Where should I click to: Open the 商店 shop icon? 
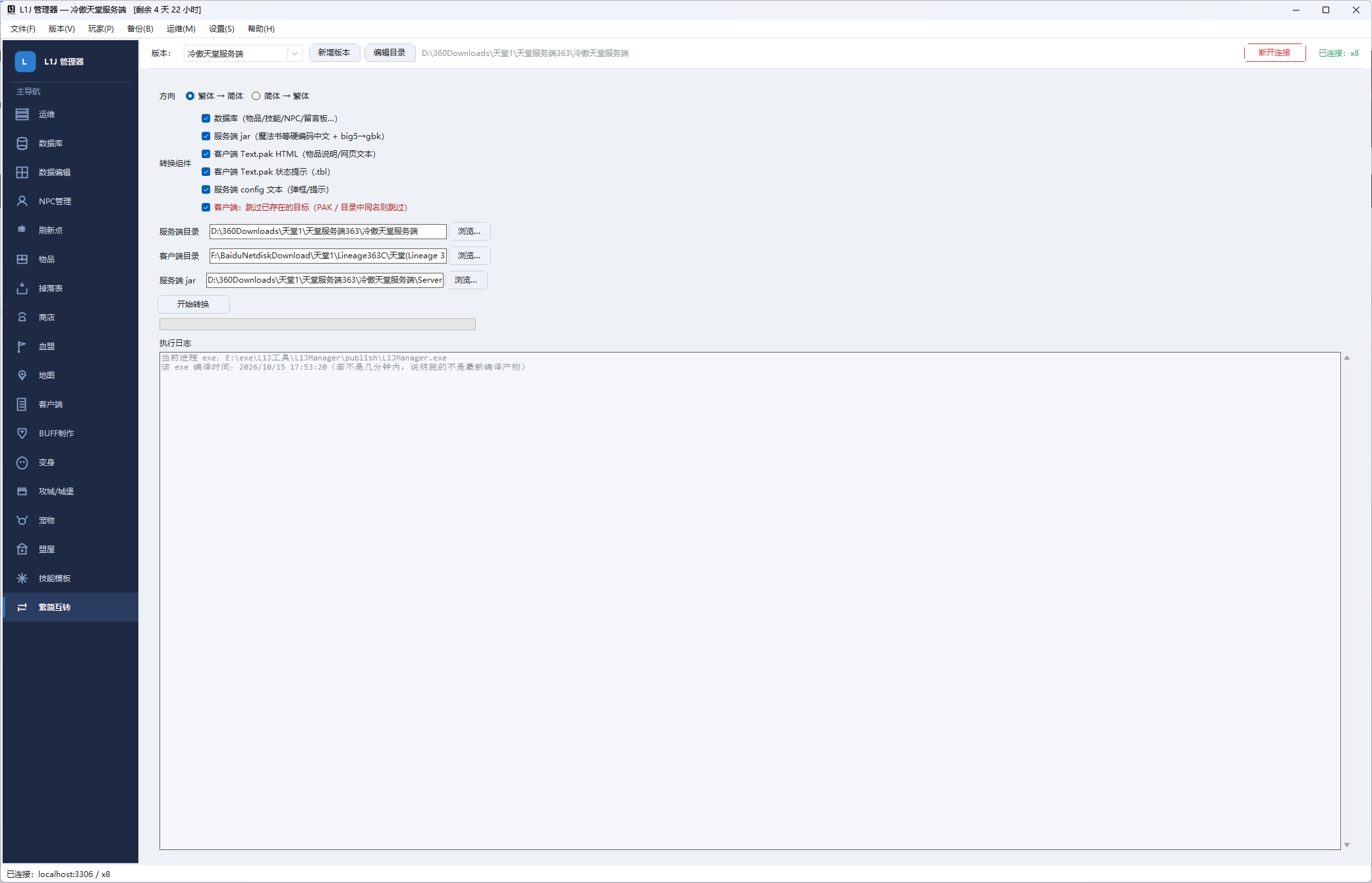(x=22, y=317)
